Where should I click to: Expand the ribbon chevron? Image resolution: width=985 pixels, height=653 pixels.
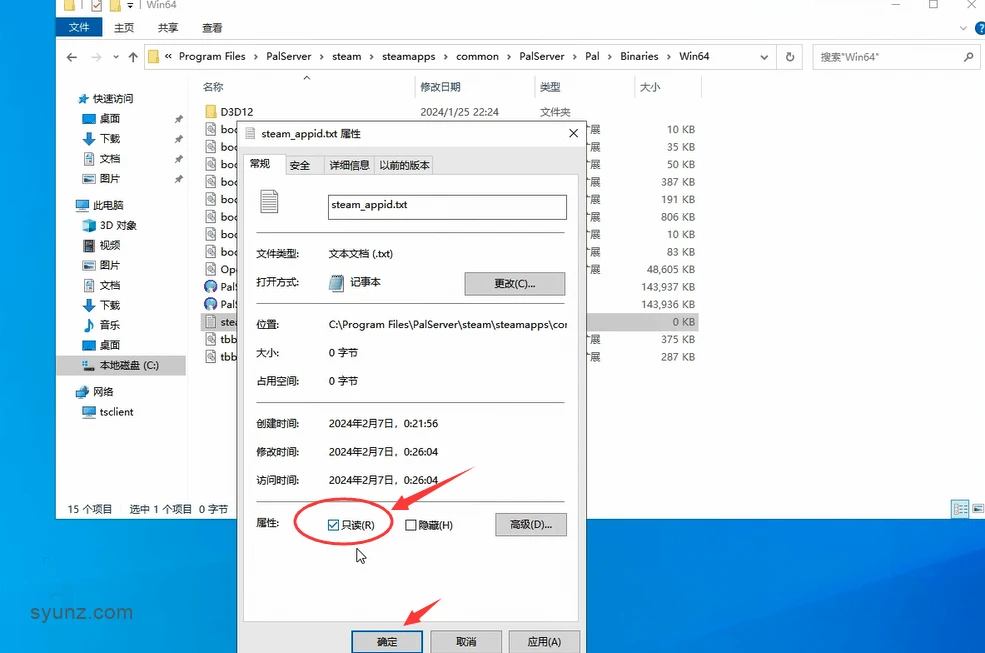pos(963,28)
